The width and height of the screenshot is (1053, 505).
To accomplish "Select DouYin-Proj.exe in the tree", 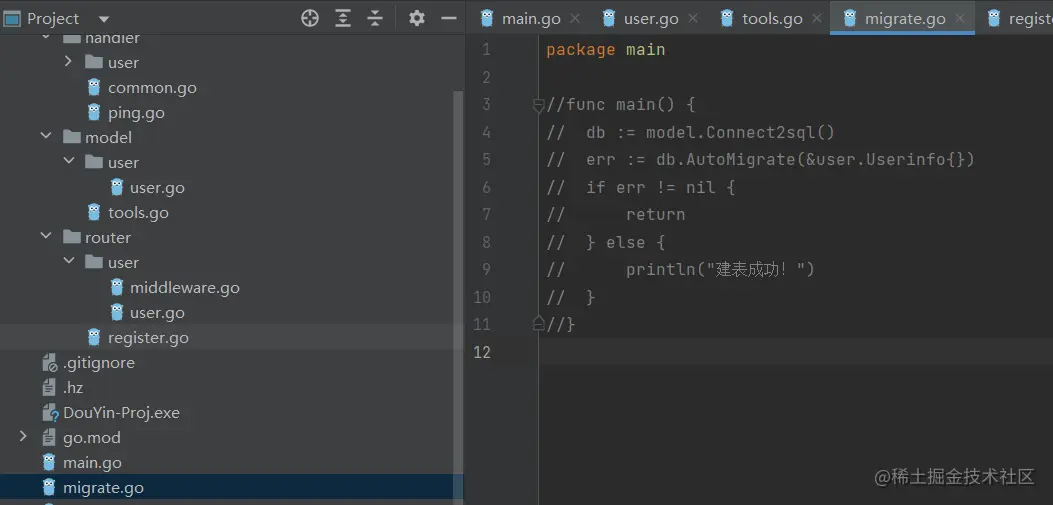I will (x=122, y=412).
